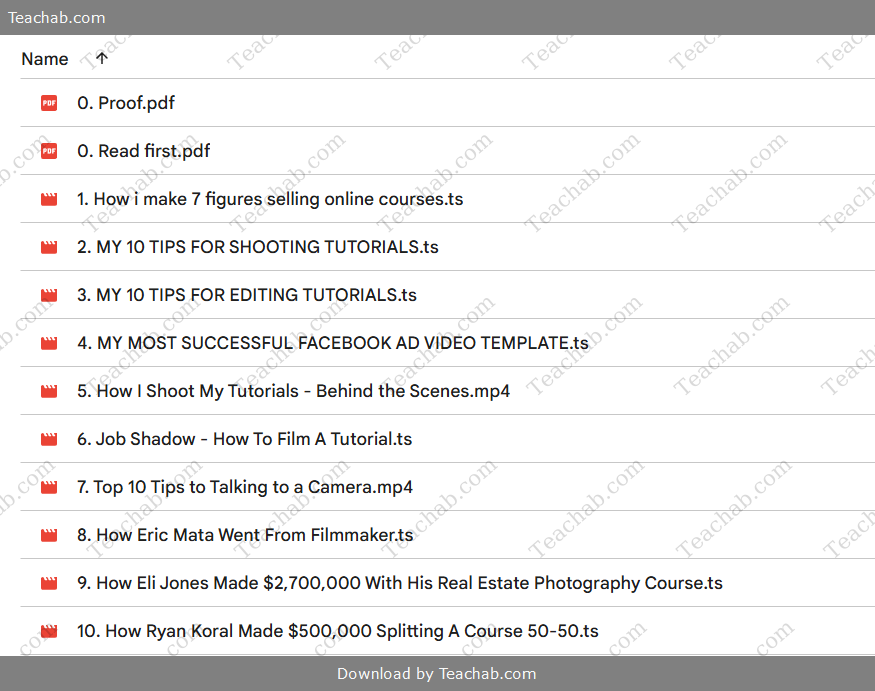Click video icon for Behind the Scenes.mp4

(x=49, y=391)
